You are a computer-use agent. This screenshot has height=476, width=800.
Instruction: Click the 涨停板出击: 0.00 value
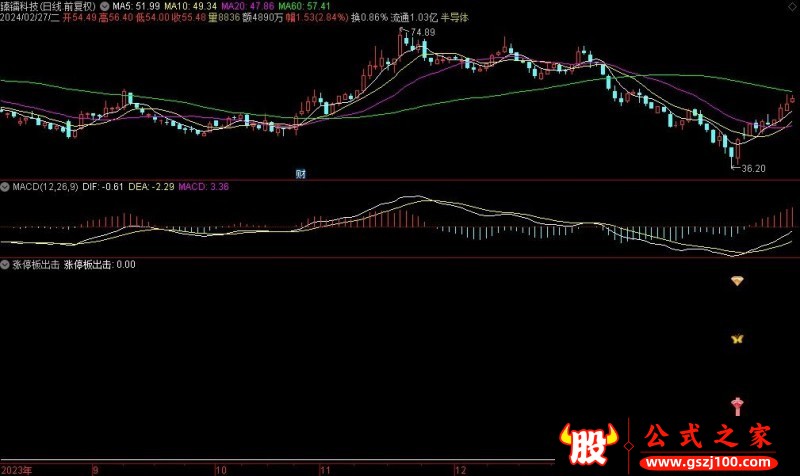[100, 264]
